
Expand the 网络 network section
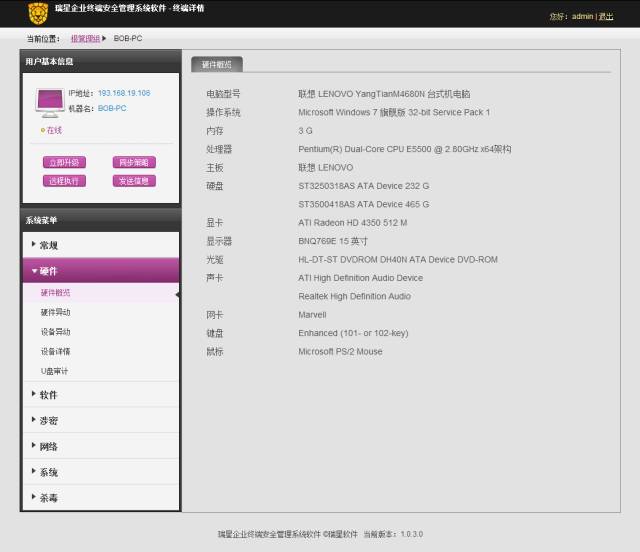click(100, 447)
